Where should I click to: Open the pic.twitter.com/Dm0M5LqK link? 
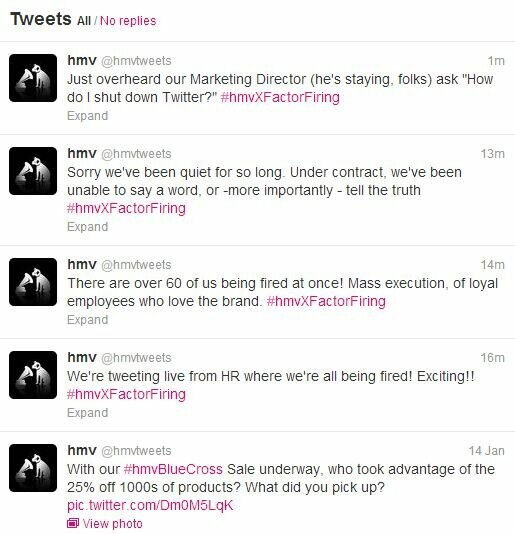[x=150, y=505]
